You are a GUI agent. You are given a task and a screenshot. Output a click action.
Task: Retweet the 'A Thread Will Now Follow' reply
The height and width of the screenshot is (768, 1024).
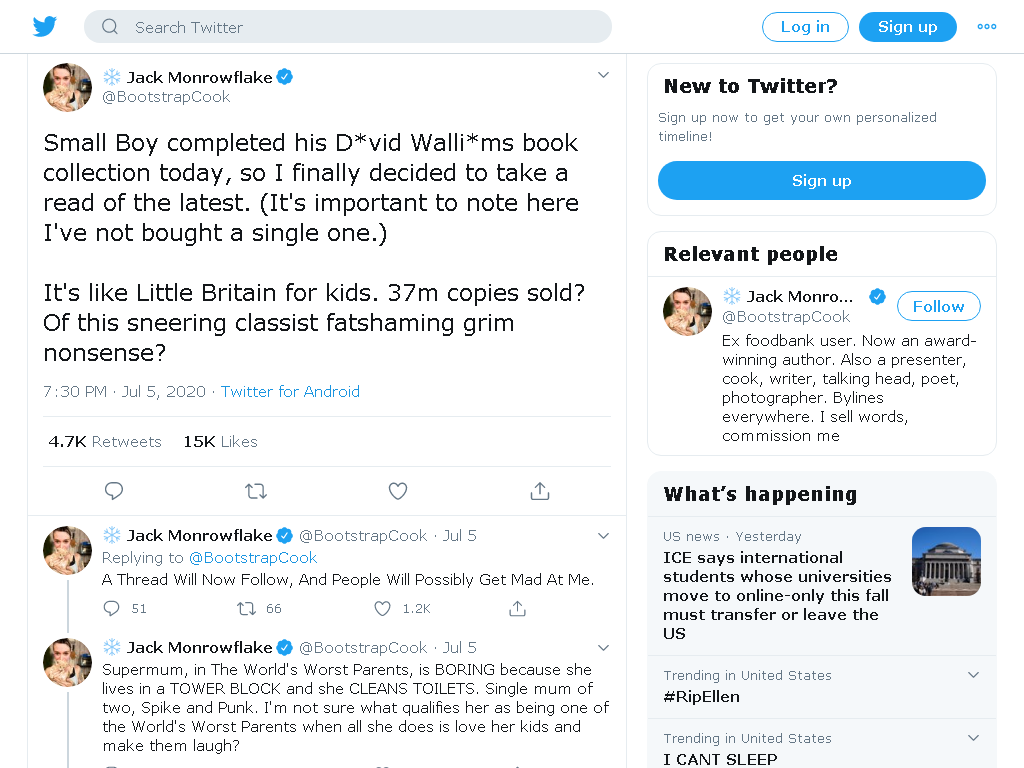point(246,609)
